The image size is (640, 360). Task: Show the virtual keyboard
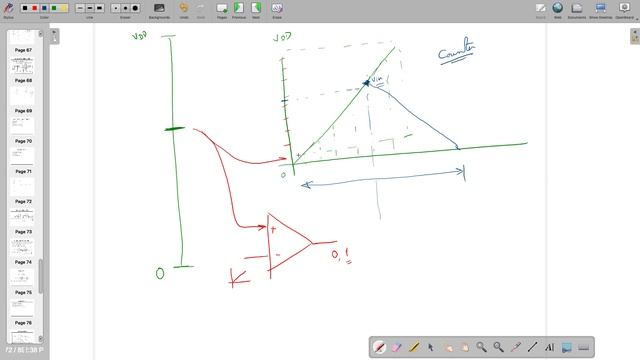click(584, 347)
